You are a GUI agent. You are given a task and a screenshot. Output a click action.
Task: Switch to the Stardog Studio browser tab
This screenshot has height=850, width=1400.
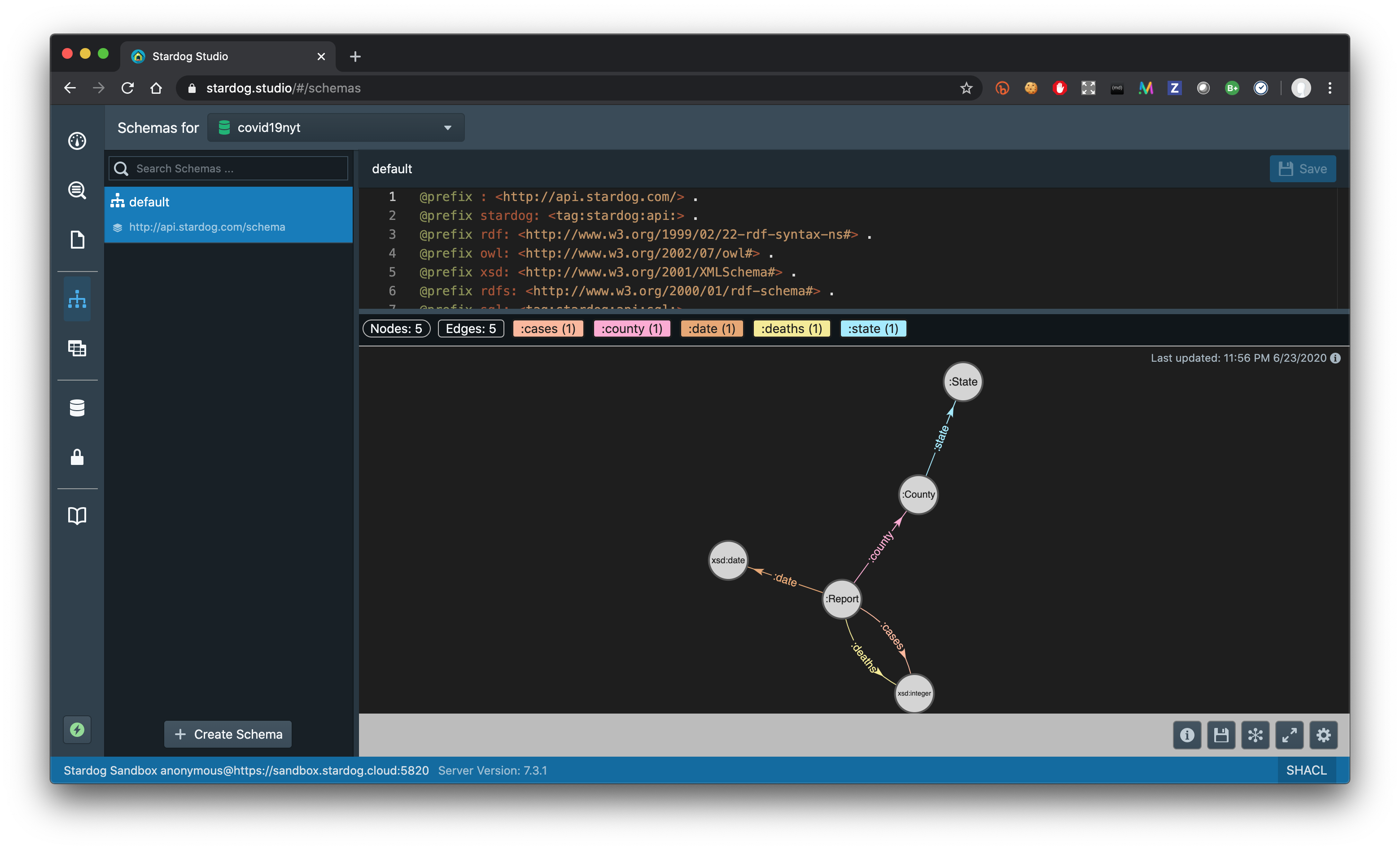click(x=189, y=56)
